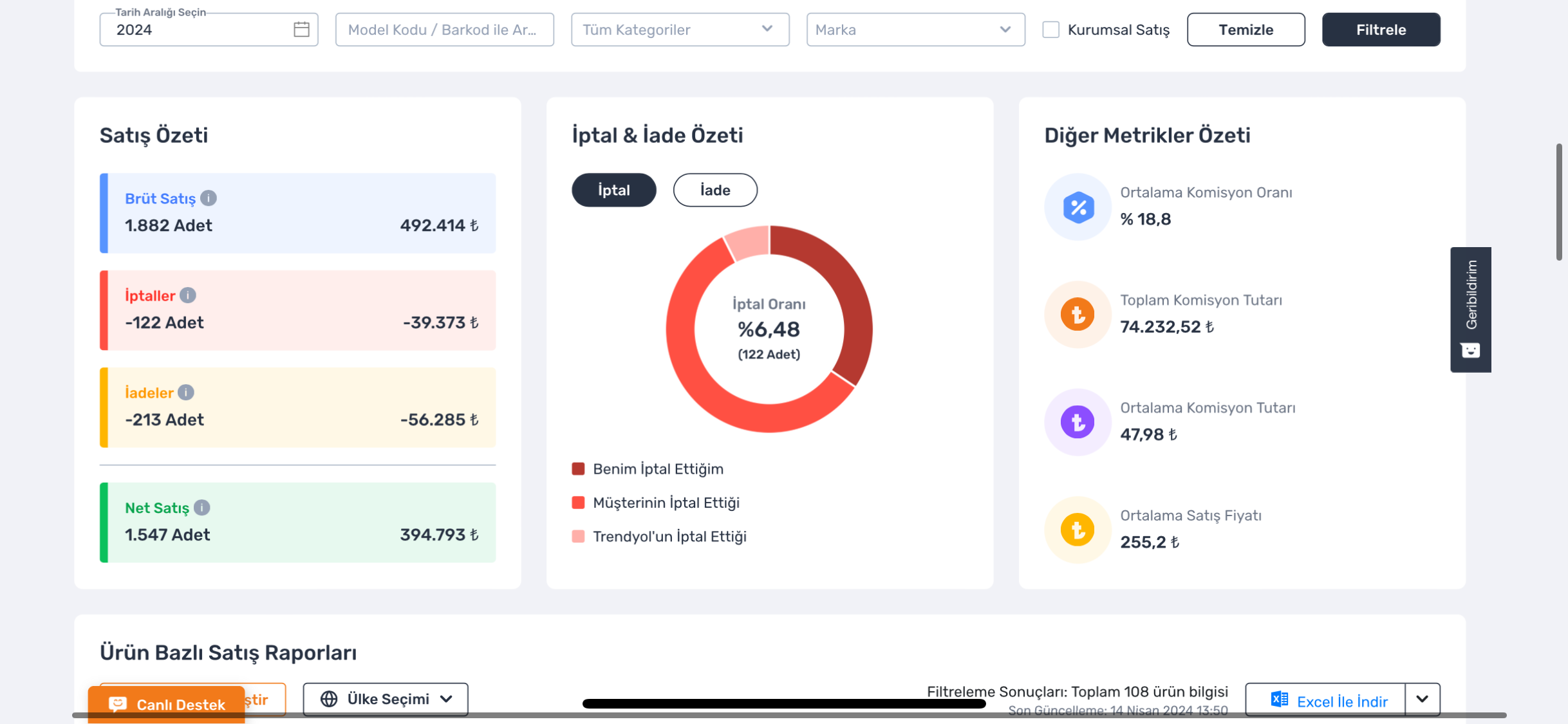Click the Excel icon in download button
Image resolution: width=1568 pixels, height=724 pixels.
click(1279, 700)
